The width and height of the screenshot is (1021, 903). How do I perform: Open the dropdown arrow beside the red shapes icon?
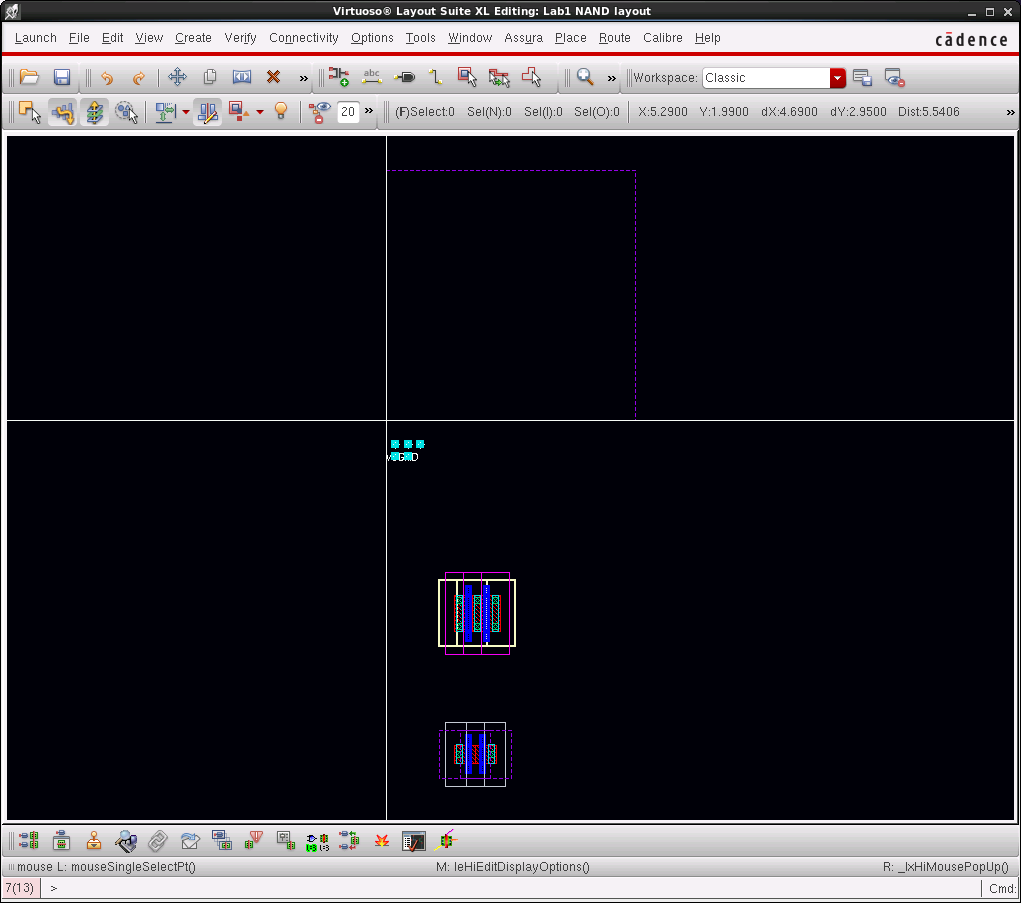pyautogui.click(x=259, y=112)
